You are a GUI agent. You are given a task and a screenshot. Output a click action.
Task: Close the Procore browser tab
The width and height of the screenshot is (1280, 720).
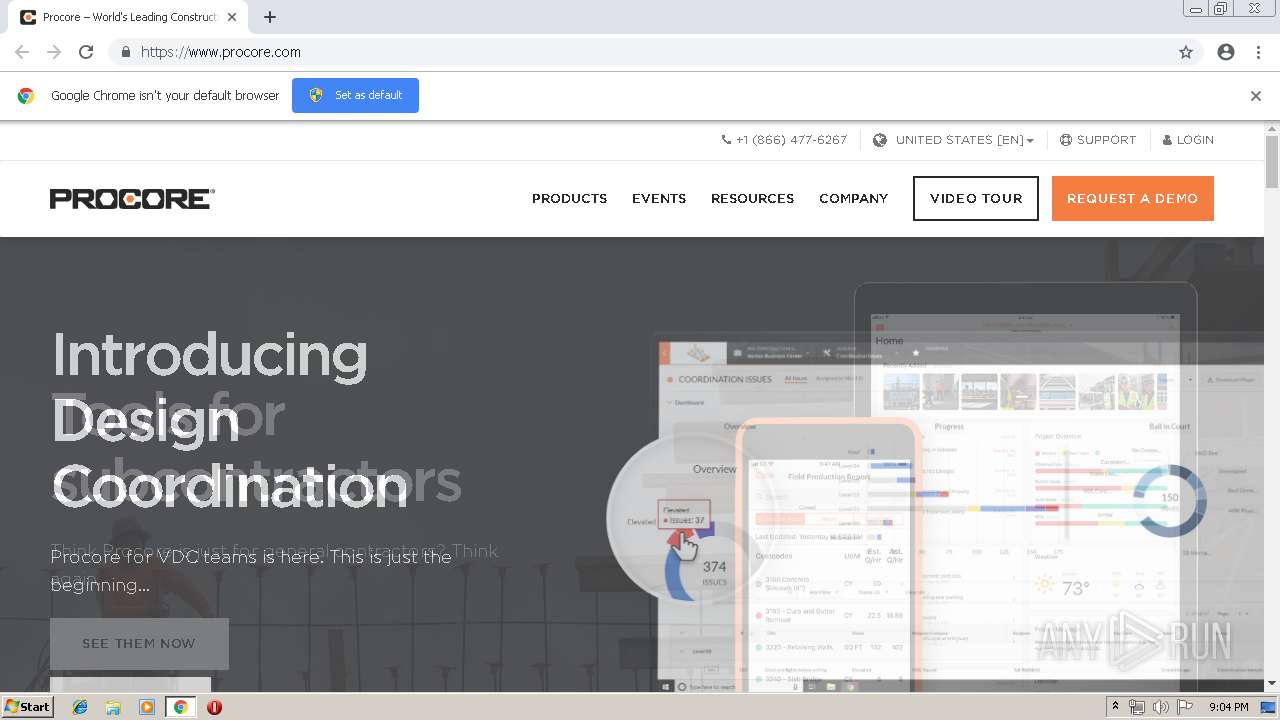232,17
